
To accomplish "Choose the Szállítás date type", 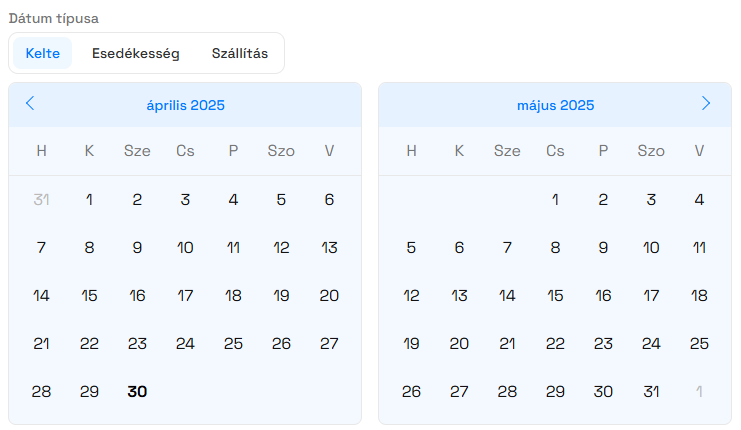I will 240,53.
